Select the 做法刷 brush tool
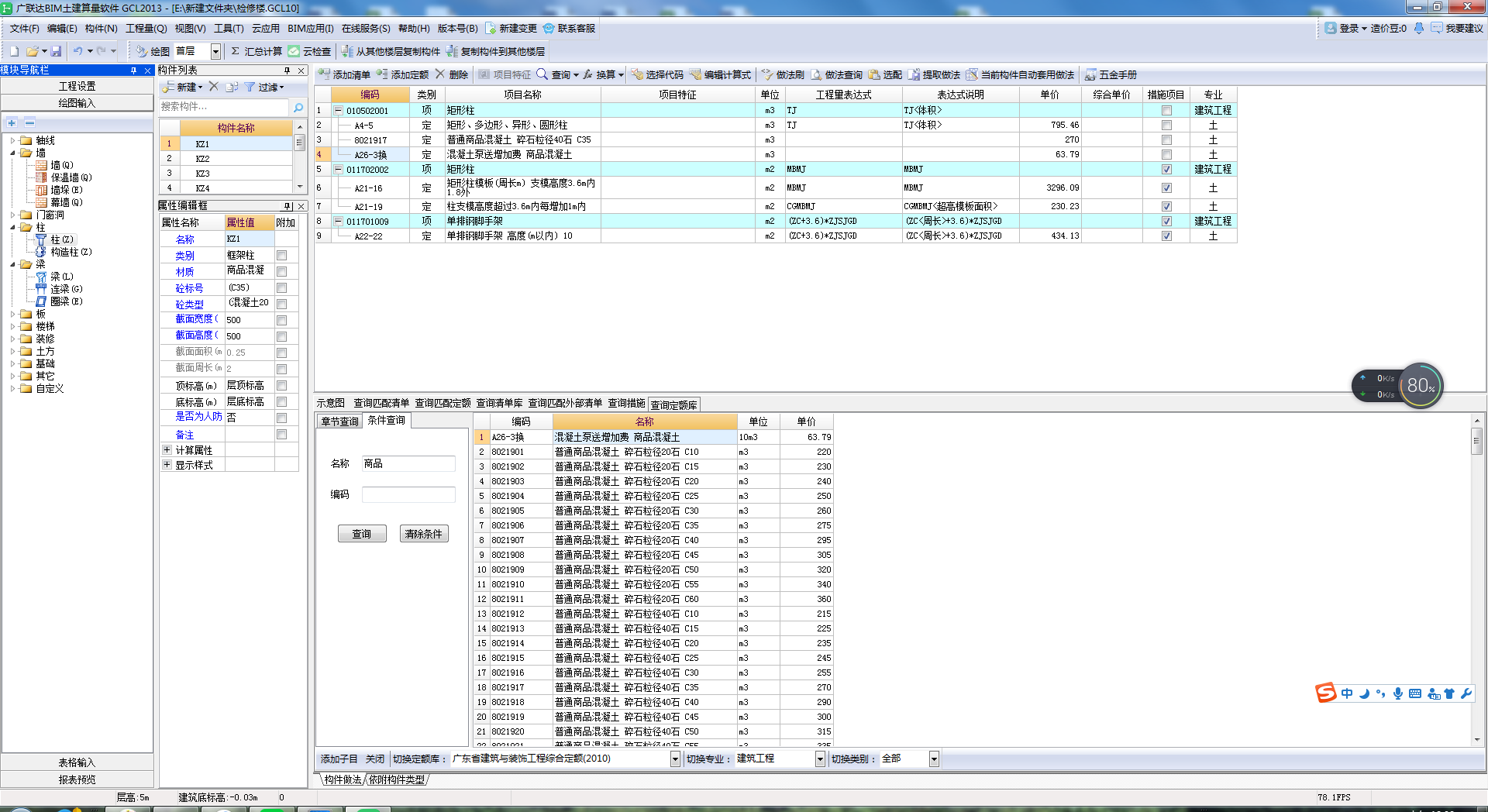1488x812 pixels. point(783,74)
